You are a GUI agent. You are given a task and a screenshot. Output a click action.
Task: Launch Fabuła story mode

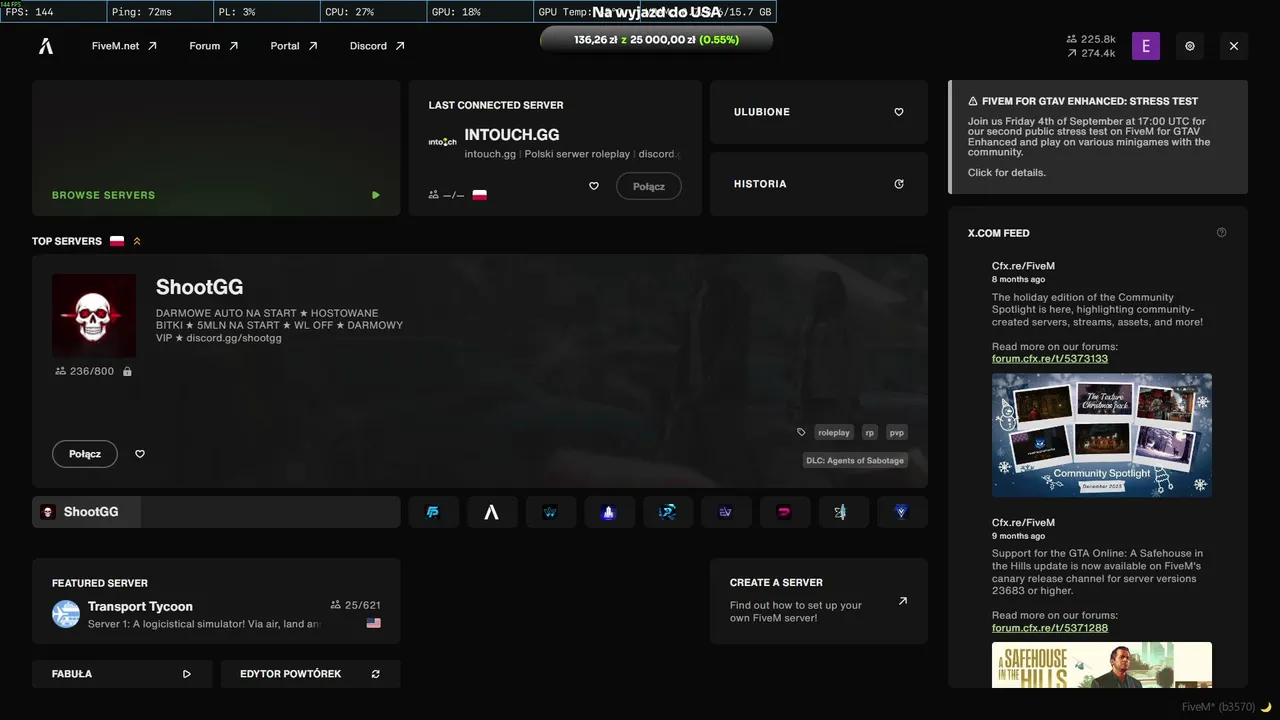(x=122, y=674)
